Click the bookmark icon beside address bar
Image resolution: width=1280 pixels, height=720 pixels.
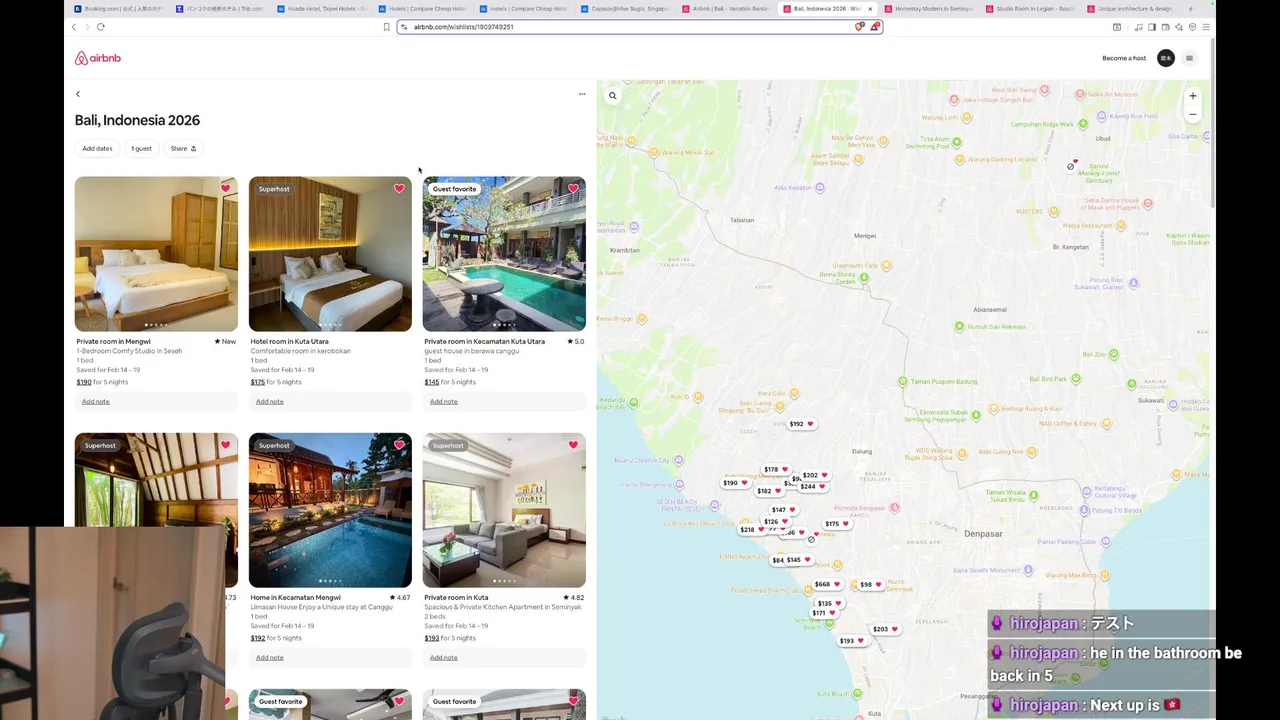coord(386,27)
